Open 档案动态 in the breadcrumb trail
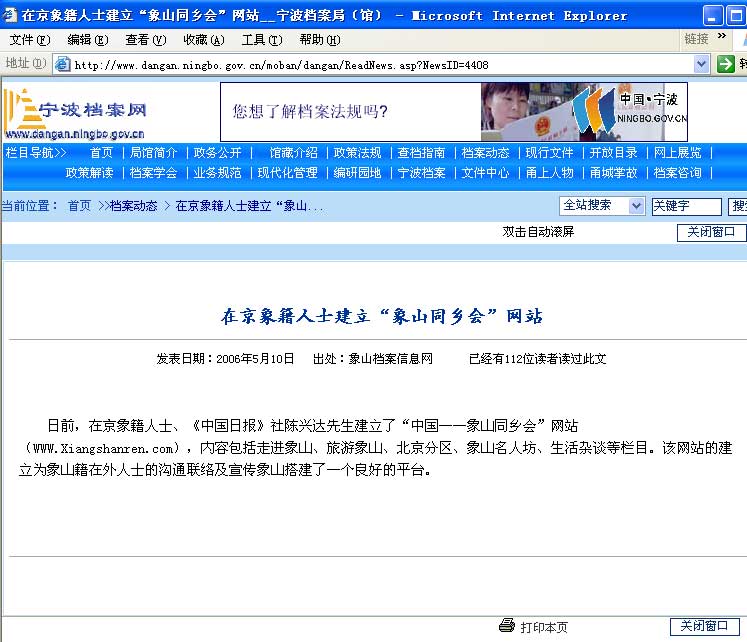The width and height of the screenshot is (747, 642). click(133, 206)
